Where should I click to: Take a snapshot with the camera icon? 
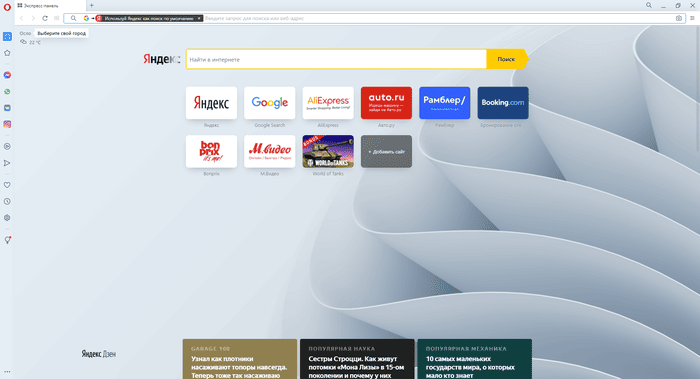(x=679, y=18)
